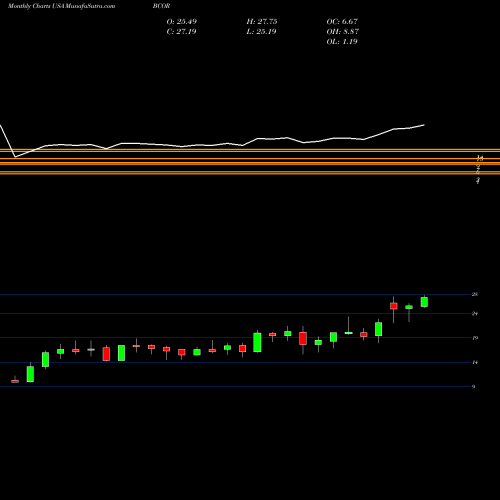This screenshot has width=500, height=500.
Task: Click the "OH: 8.87" statistic
Action: click(x=343, y=32)
